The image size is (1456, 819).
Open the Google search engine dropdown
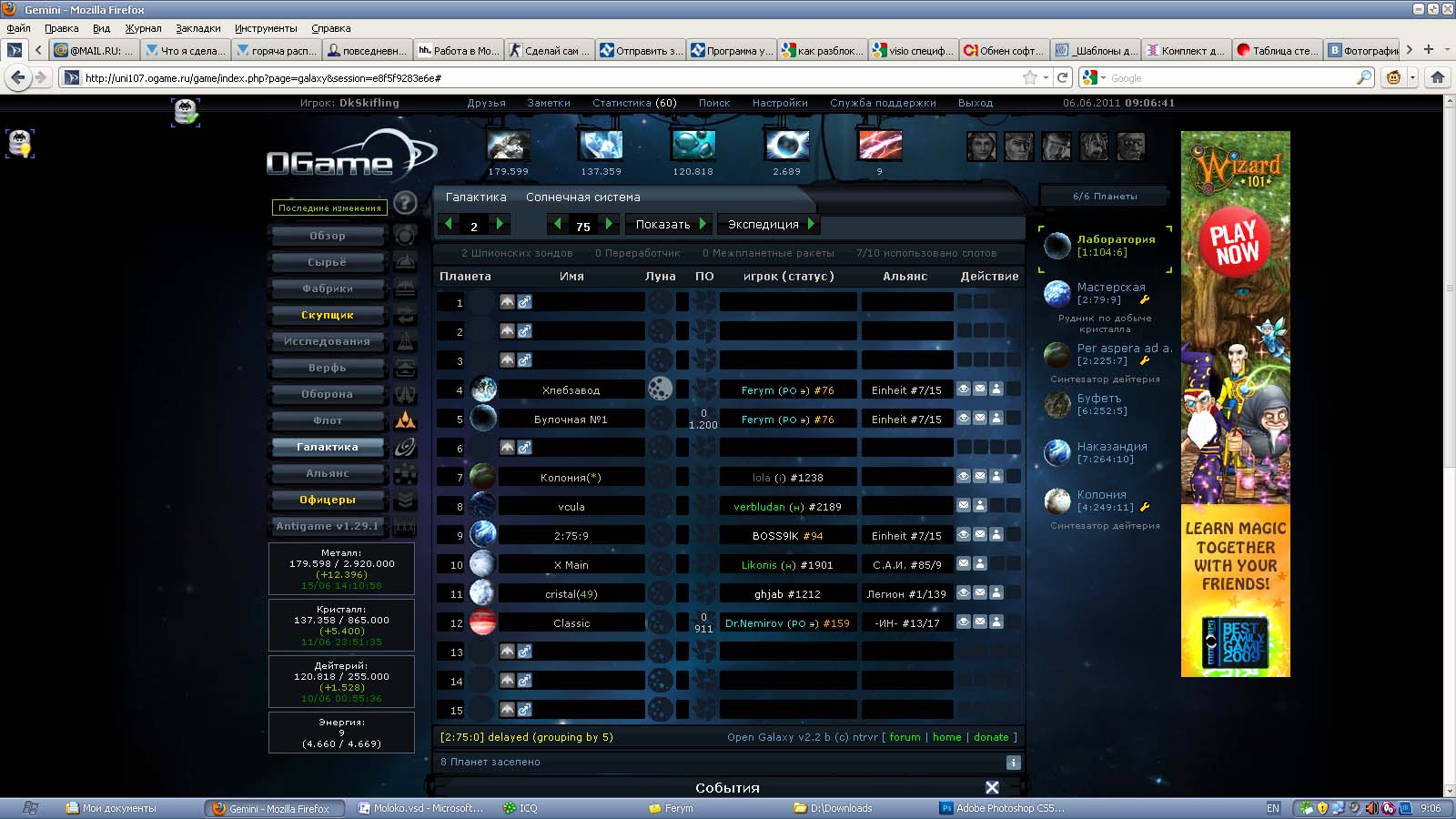(x=1094, y=78)
